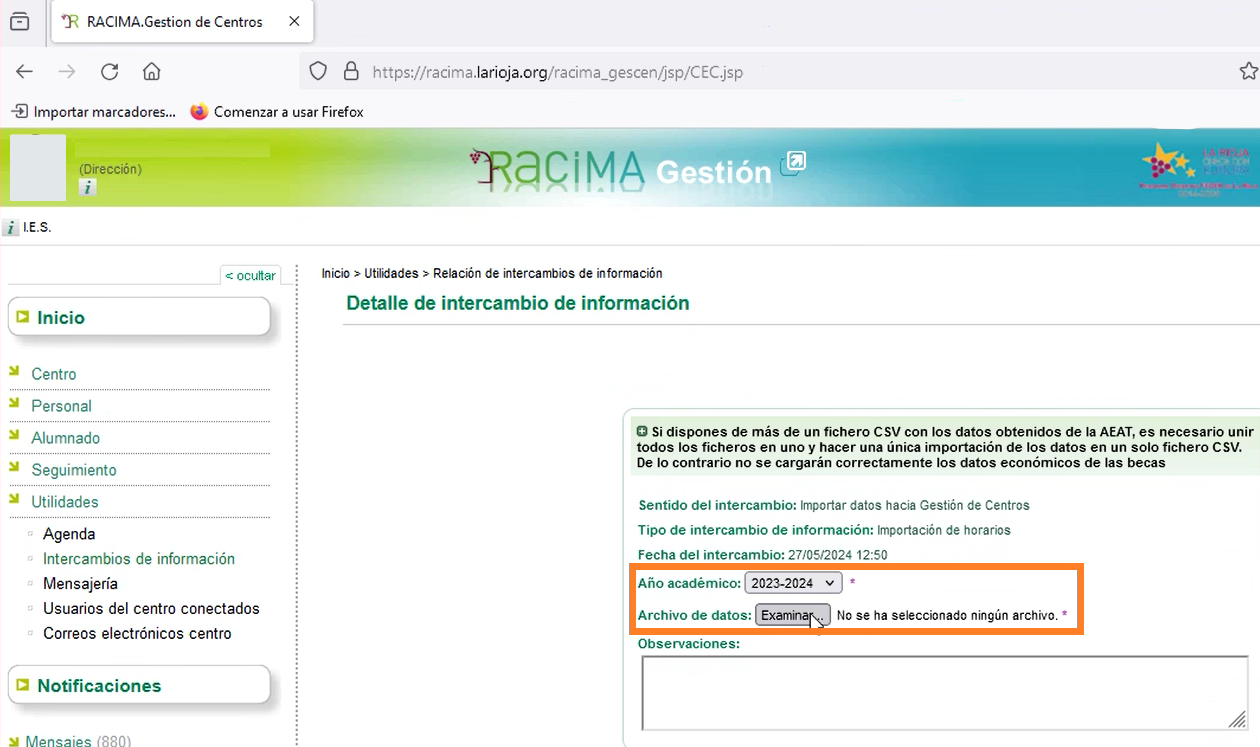Click the green plus icon in the notice
This screenshot has height=747, width=1260.
[642, 431]
